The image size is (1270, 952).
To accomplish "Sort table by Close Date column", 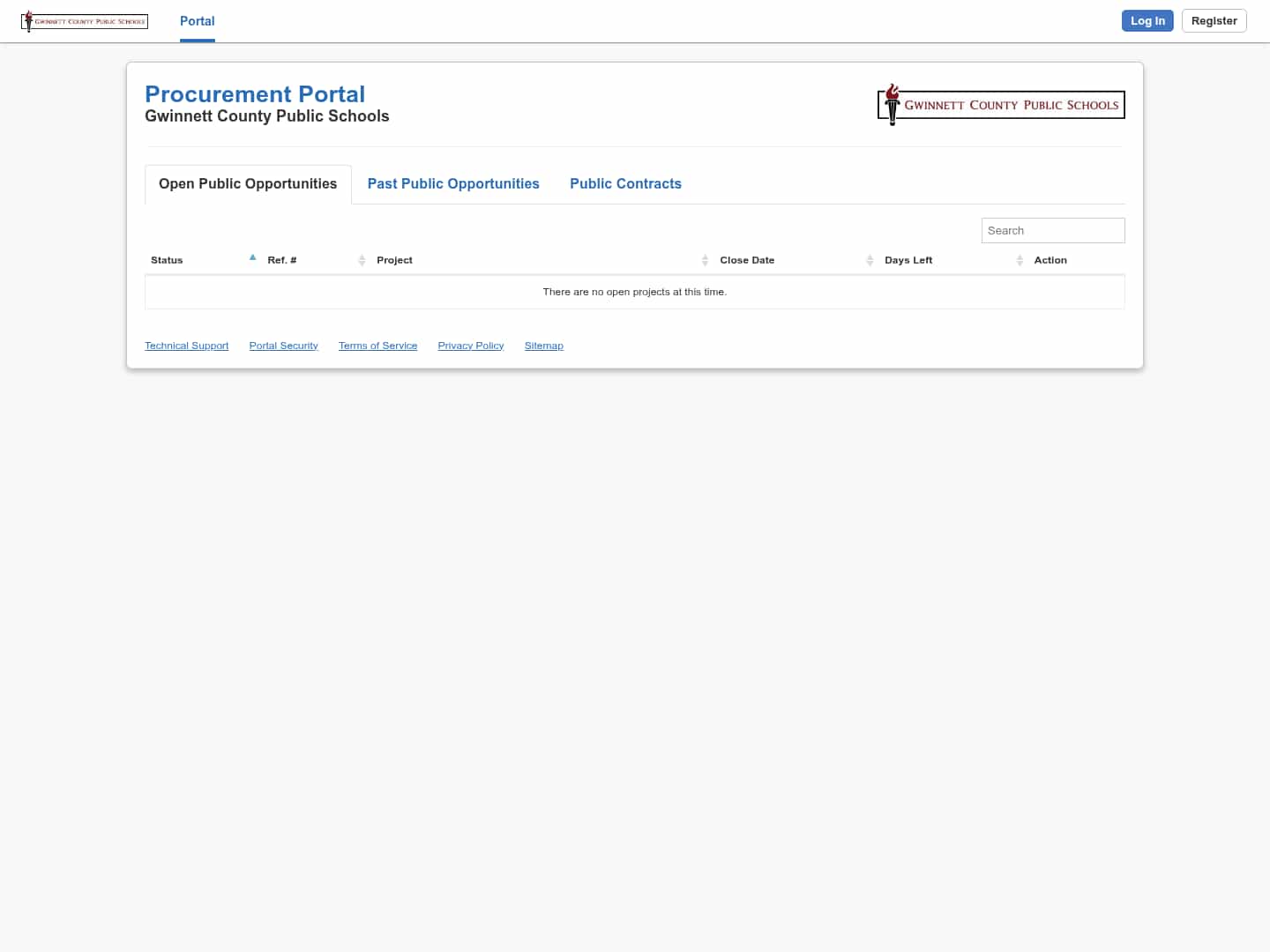I will point(796,260).
